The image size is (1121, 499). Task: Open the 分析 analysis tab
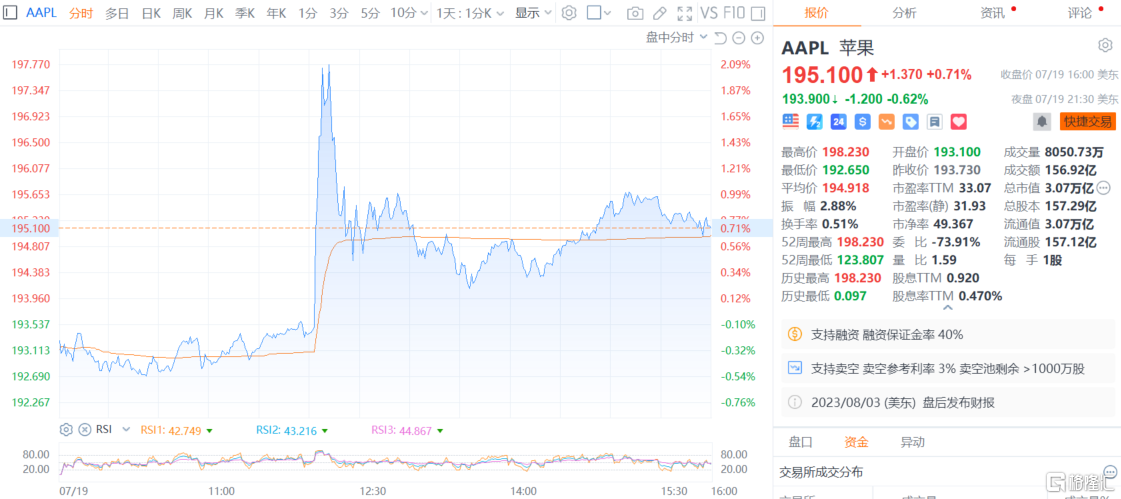pyautogui.click(x=904, y=12)
